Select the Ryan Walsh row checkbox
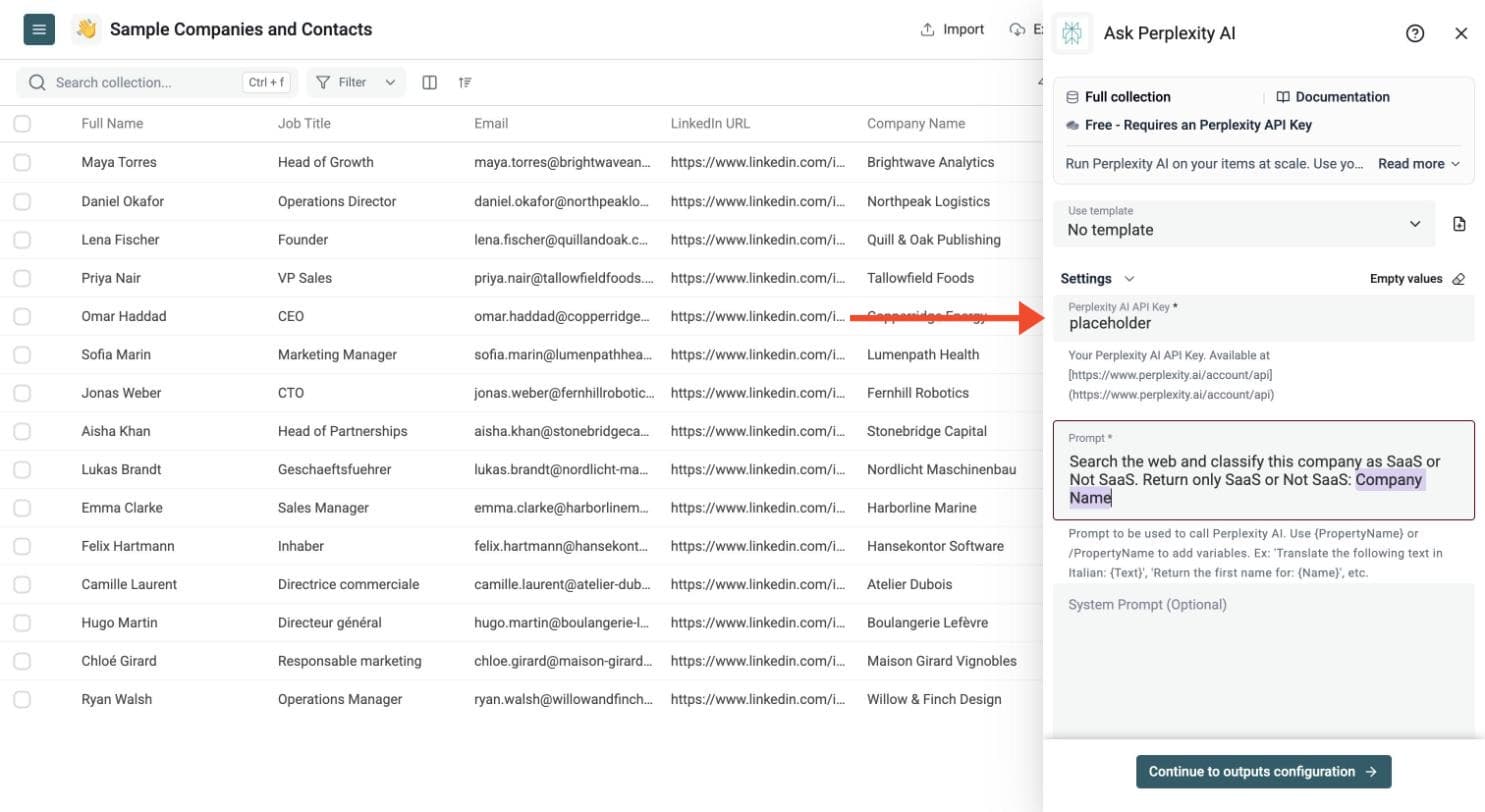 (x=22, y=699)
